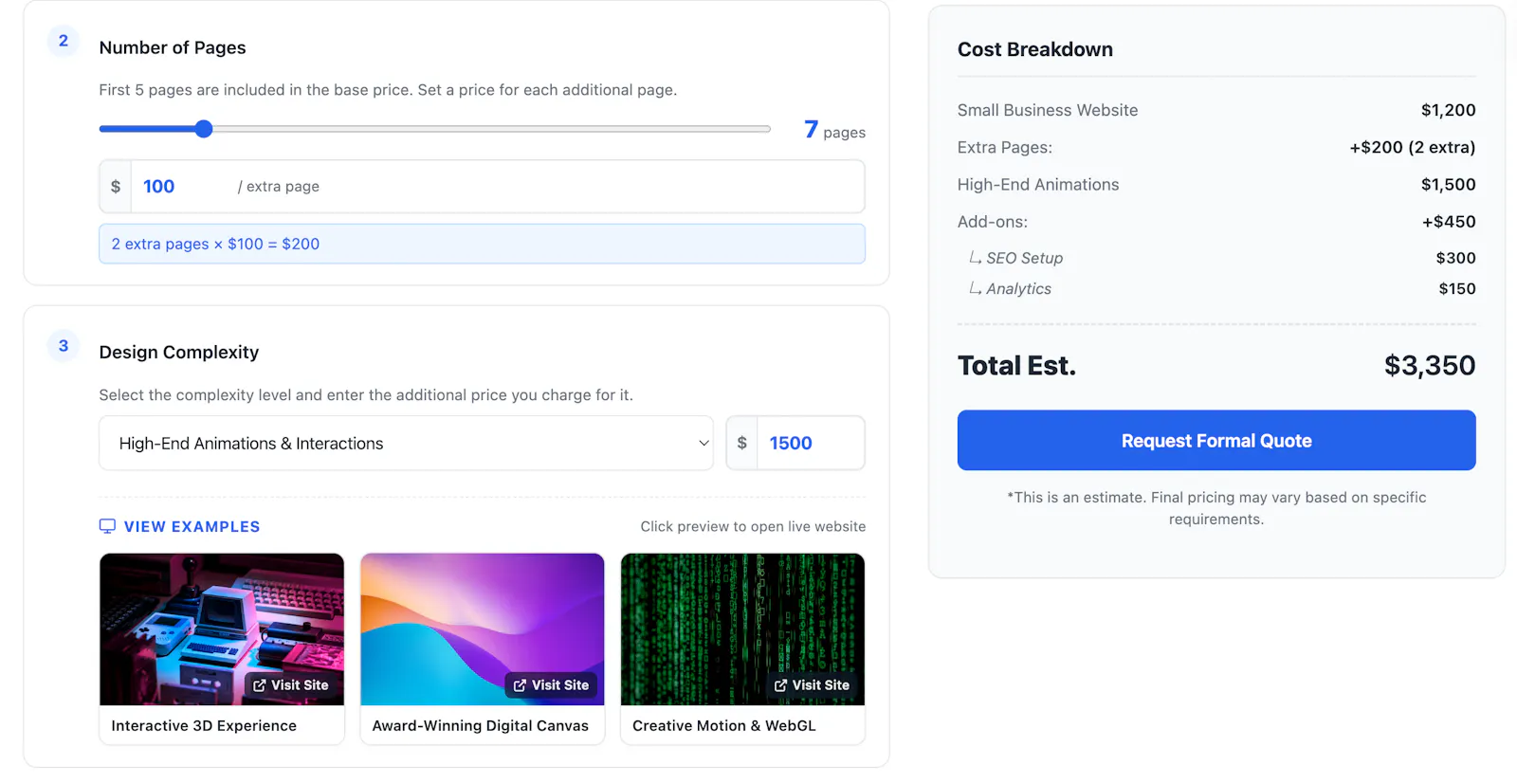Click the Creative Motion & WebGL caption

[x=724, y=725]
